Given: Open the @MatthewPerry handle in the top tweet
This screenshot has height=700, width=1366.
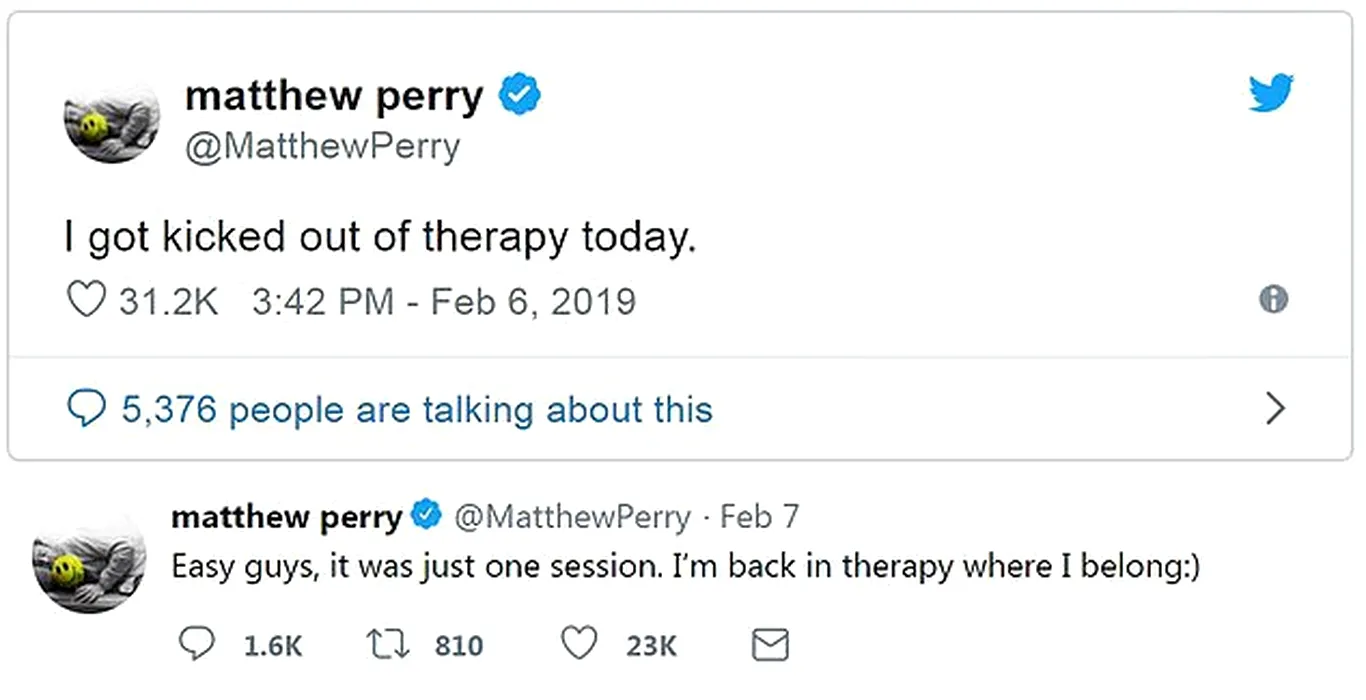Looking at the screenshot, I should point(322,146).
